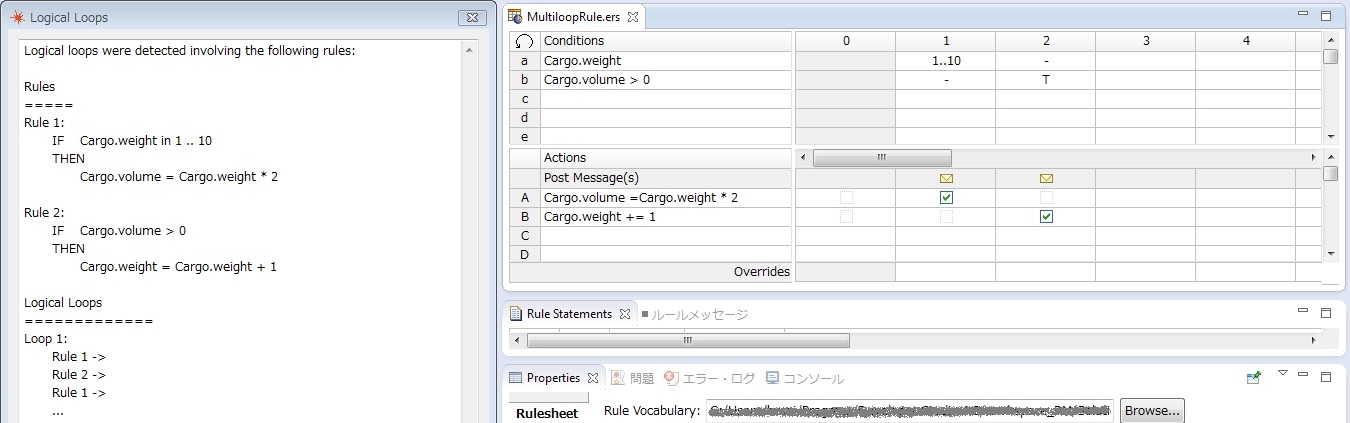1350x423 pixels.
Task: Select the Properties tab
Action: 553,378
